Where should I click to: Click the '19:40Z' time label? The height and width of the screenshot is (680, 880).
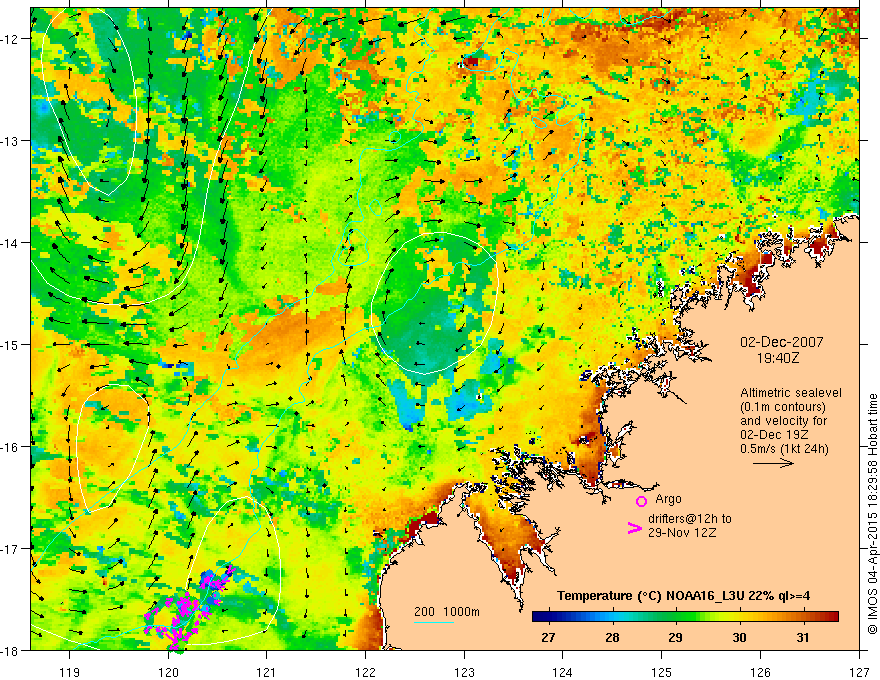tap(777, 358)
